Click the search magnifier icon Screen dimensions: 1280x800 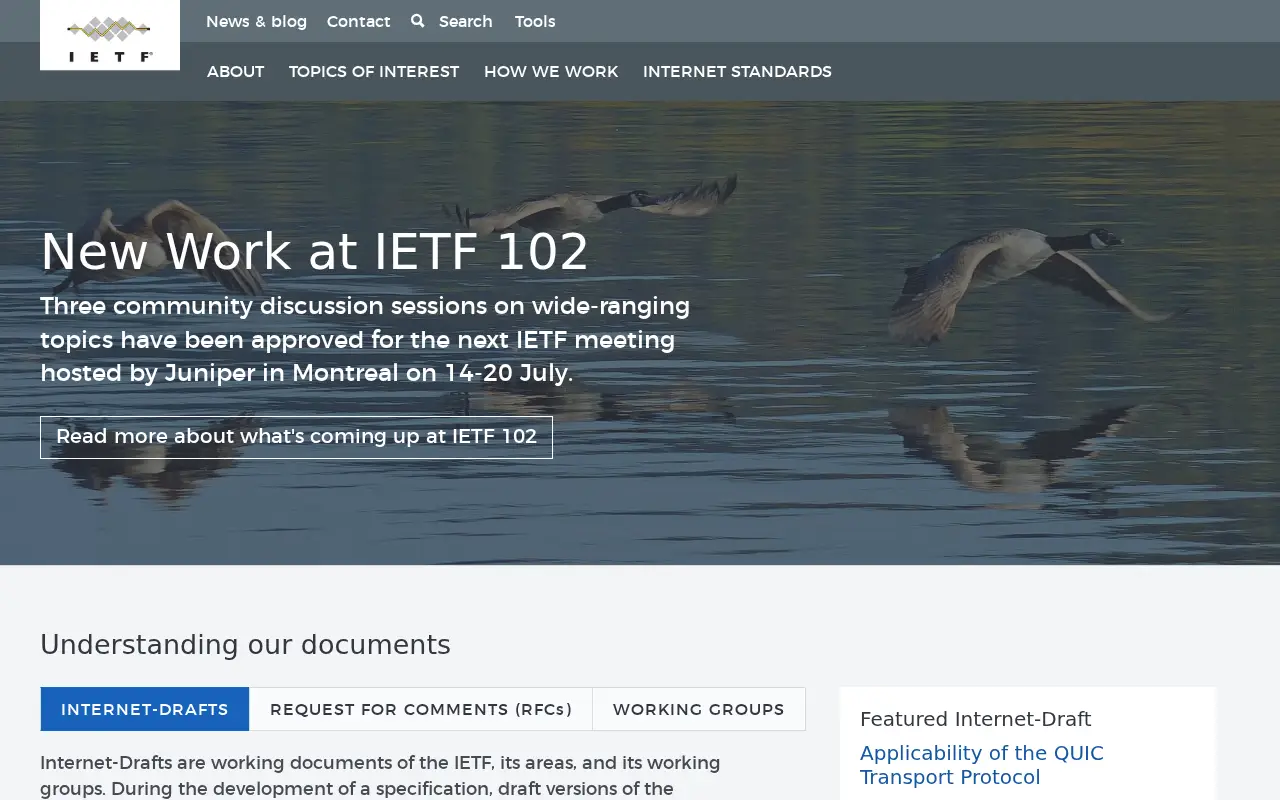click(x=417, y=21)
